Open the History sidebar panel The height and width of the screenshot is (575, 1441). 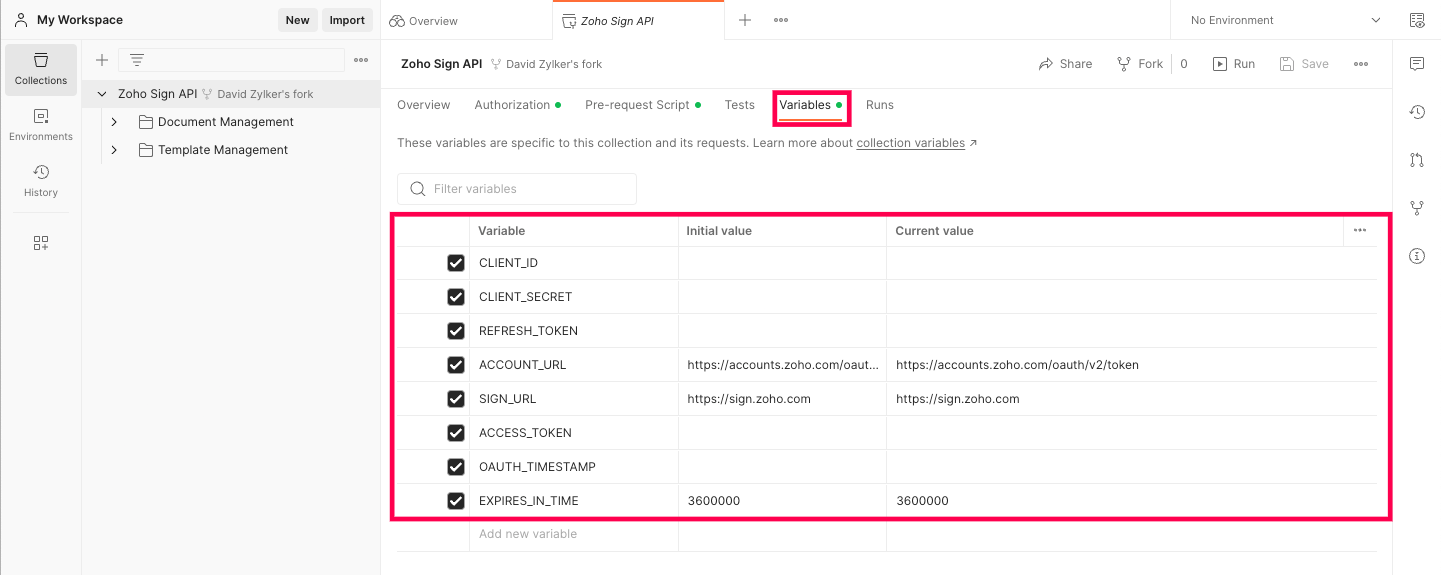[40, 181]
